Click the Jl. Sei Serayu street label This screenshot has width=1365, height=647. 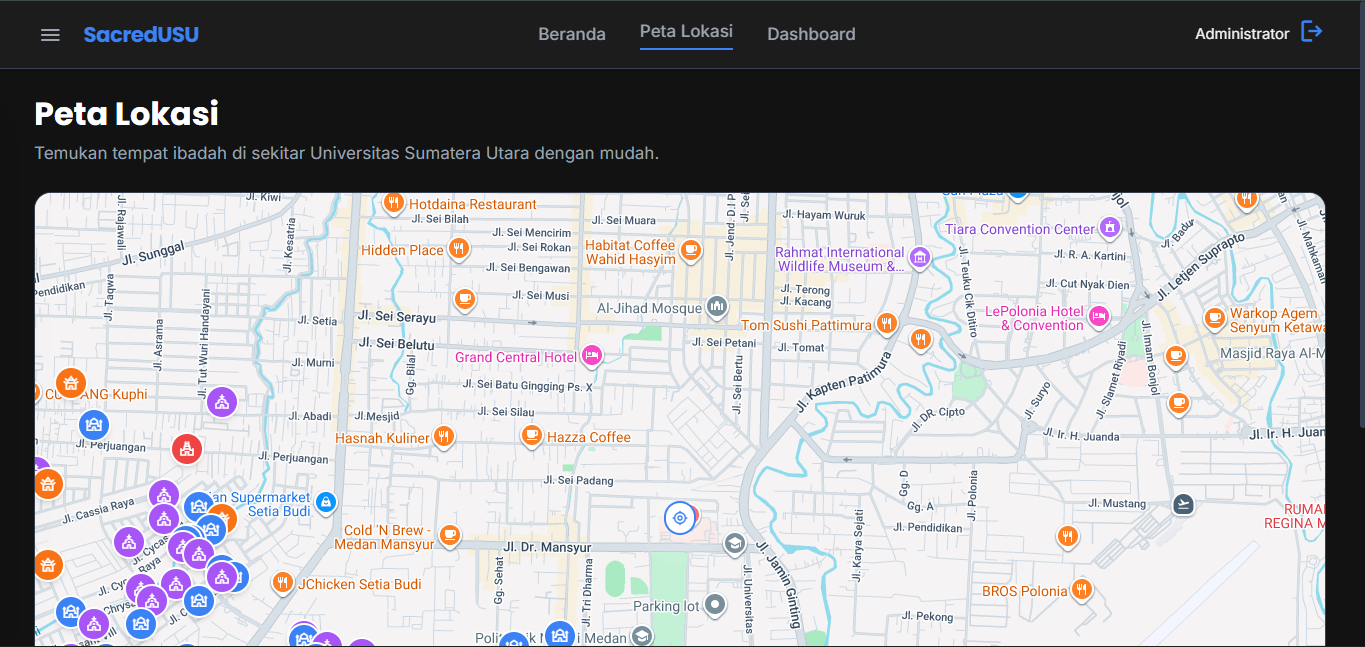coord(397,318)
